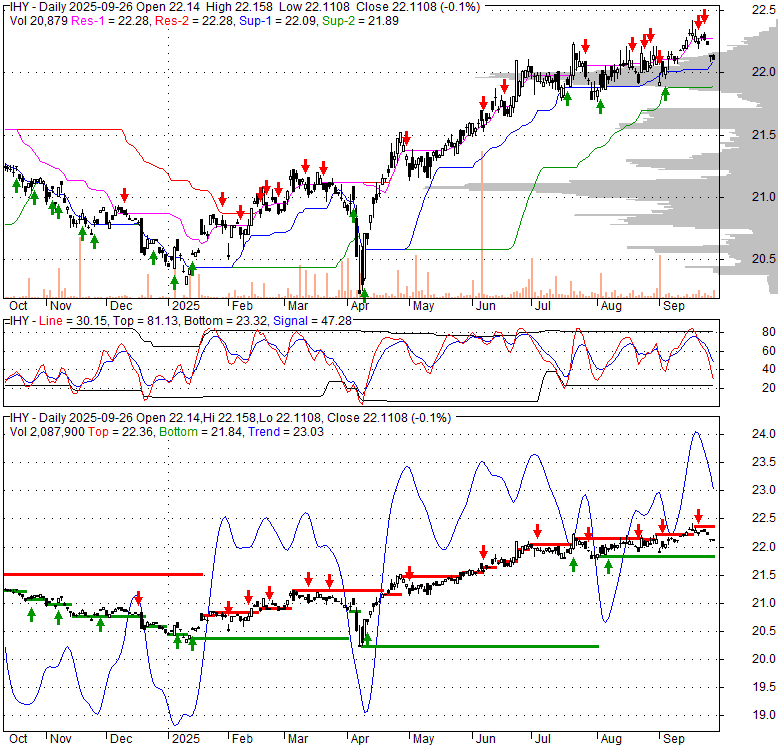Image resolution: width=780 pixels, height=745 pixels.
Task: Click the Jun label on top chart axis
Action: pos(486,306)
